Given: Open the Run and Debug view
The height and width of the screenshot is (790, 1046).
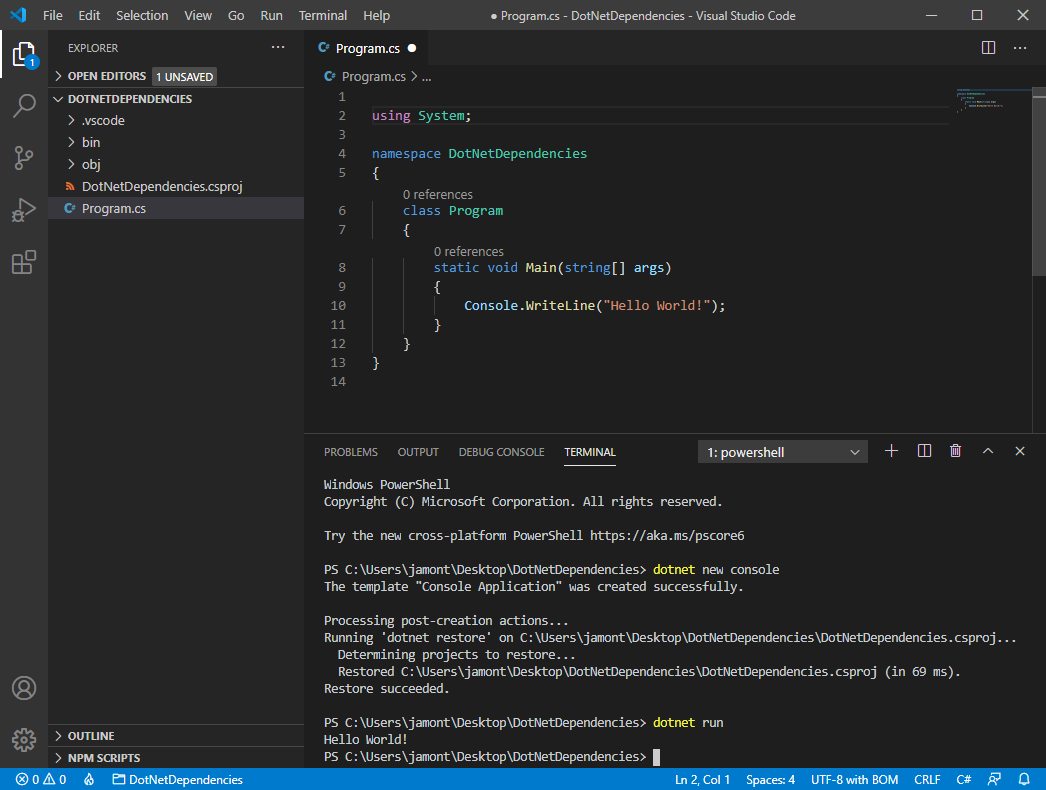Looking at the screenshot, I should (24, 210).
